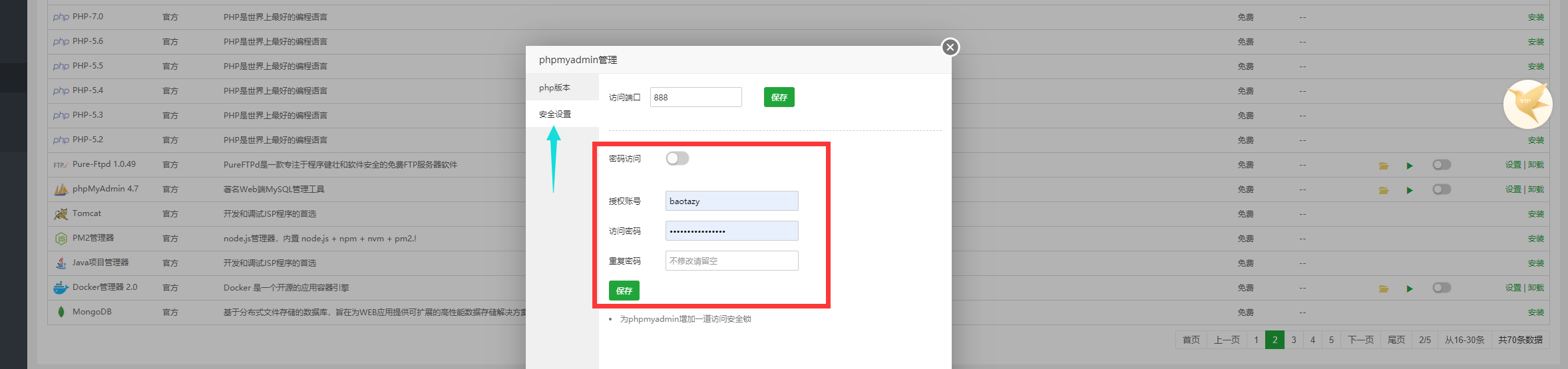Image resolution: width=1568 pixels, height=369 pixels.
Task: Click 安装 link for PHP-7.0
Action: click(x=1535, y=17)
